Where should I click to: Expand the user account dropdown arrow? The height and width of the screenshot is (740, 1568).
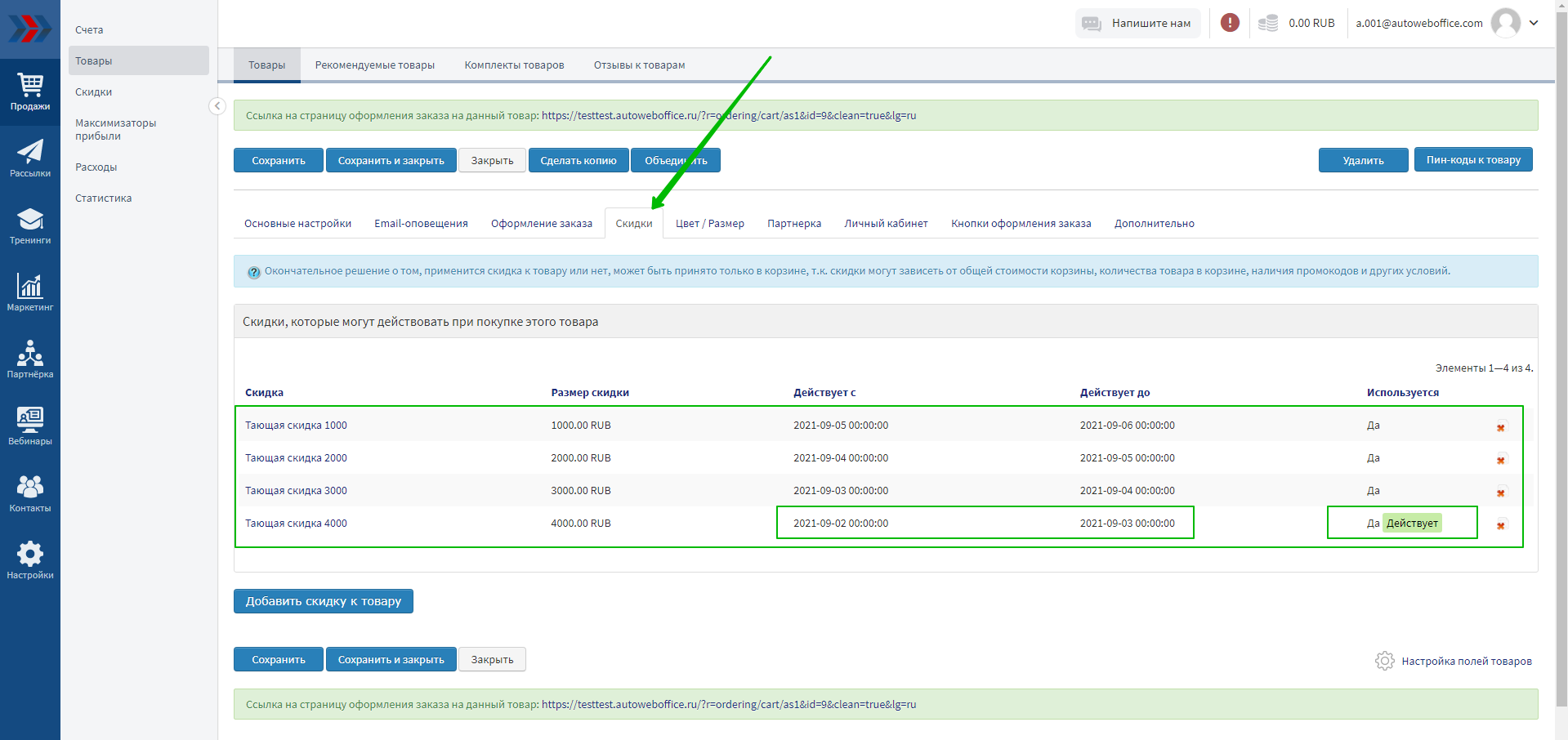[x=1534, y=23]
